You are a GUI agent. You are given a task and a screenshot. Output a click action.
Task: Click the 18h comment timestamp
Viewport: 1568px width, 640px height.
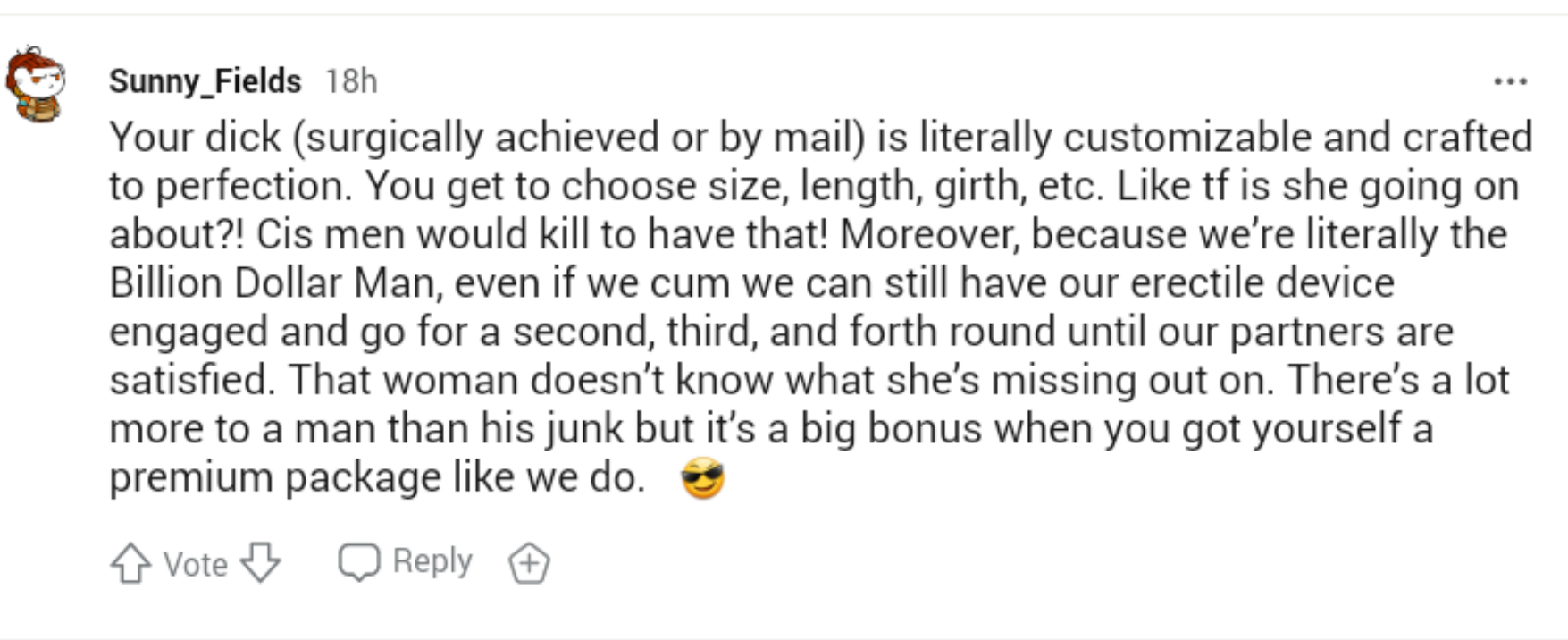click(x=351, y=81)
